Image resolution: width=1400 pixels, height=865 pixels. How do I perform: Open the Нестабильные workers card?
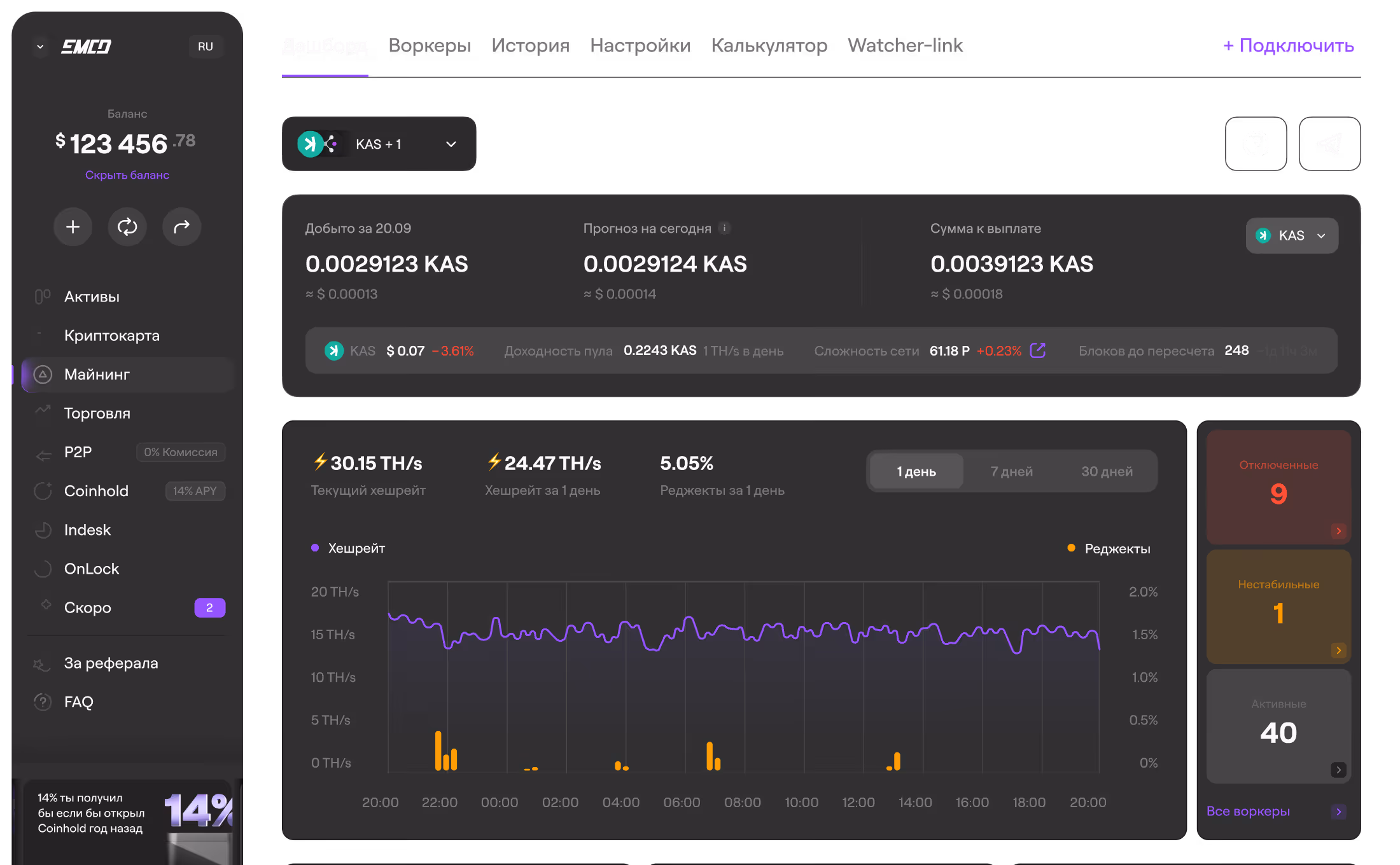1278,606
